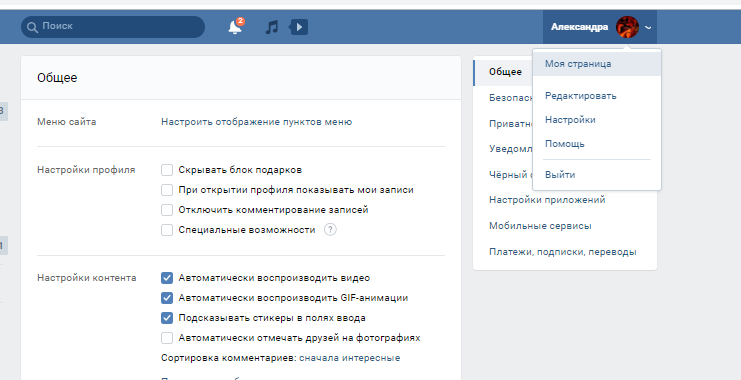Click the Настройки контента label
This screenshot has width=741, height=380.
click(86, 278)
